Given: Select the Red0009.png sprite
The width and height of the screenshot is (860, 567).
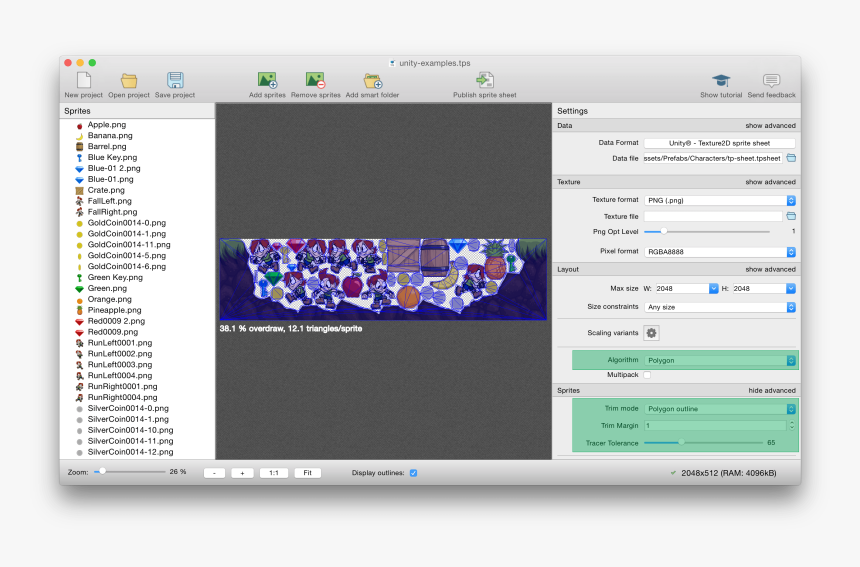Looking at the screenshot, I should pos(112,332).
